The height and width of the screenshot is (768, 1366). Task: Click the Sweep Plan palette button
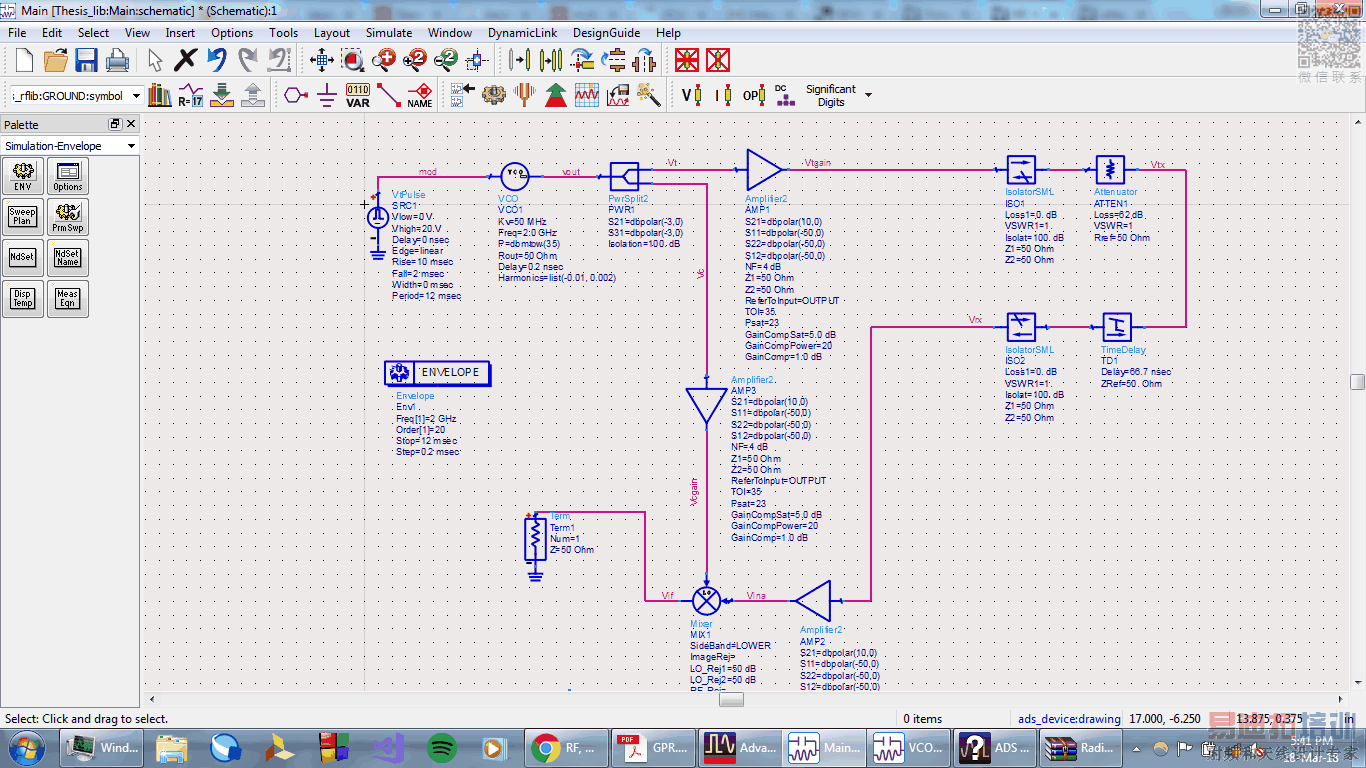[22, 216]
